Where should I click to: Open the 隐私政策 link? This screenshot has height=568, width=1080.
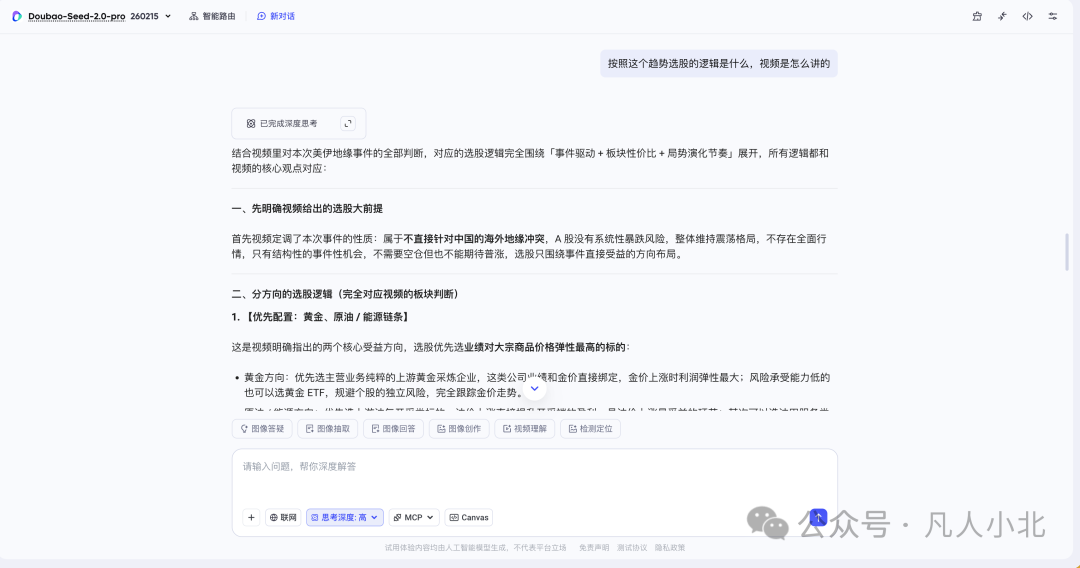coord(669,547)
